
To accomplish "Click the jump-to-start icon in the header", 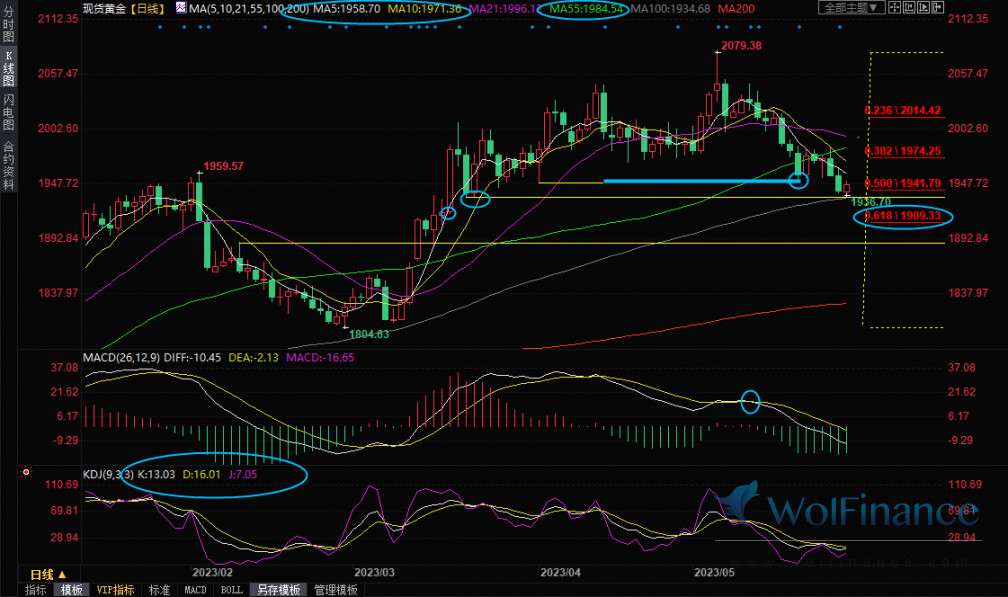I will pos(909,8).
